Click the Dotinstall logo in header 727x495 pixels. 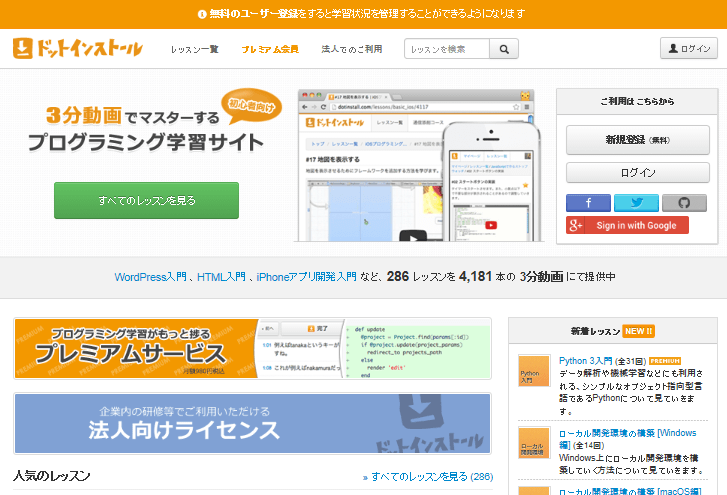[77, 48]
